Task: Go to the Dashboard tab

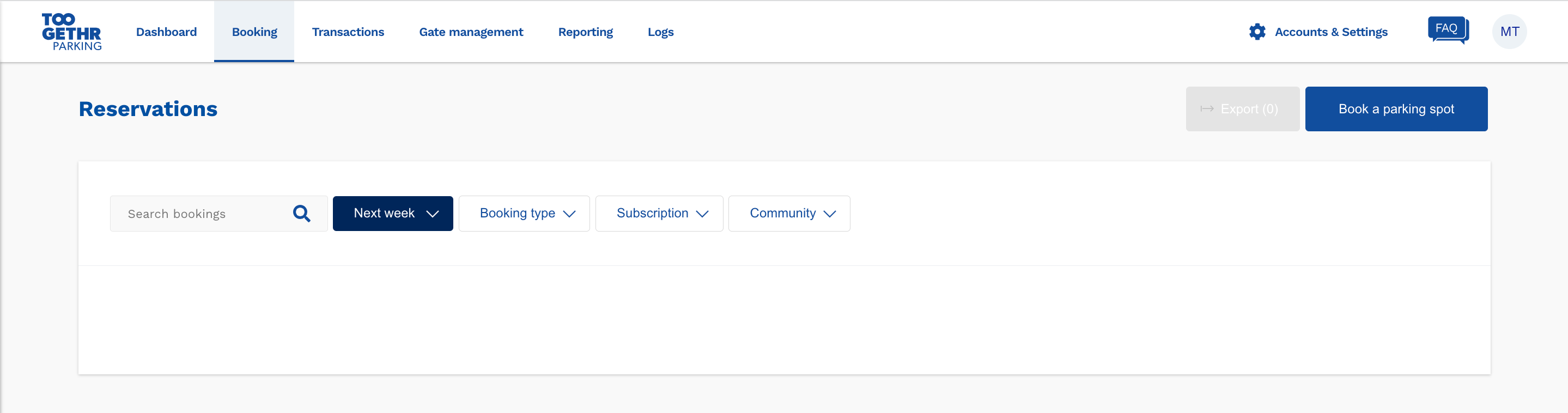Action: [166, 32]
